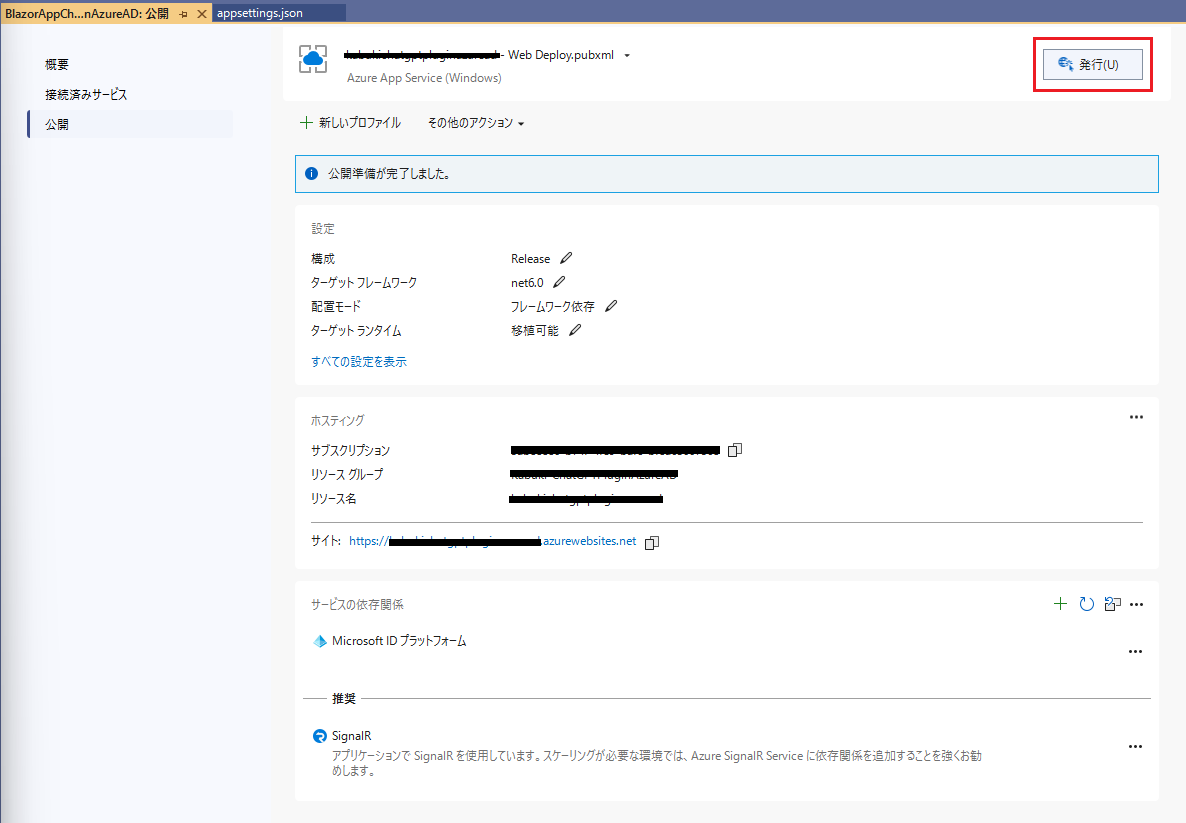Click the フレームワーク依存 value
The height and width of the screenshot is (823, 1186).
[552, 306]
